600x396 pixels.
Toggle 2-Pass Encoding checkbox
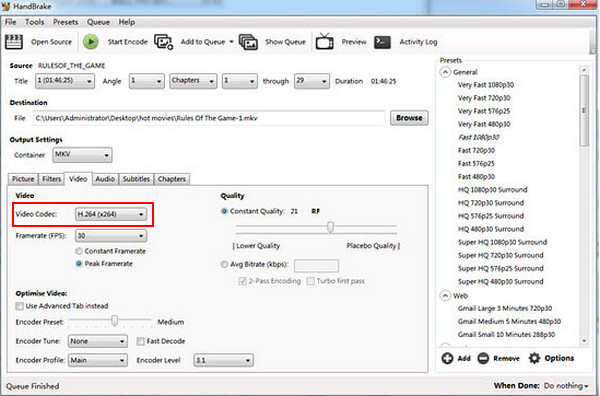(x=242, y=281)
